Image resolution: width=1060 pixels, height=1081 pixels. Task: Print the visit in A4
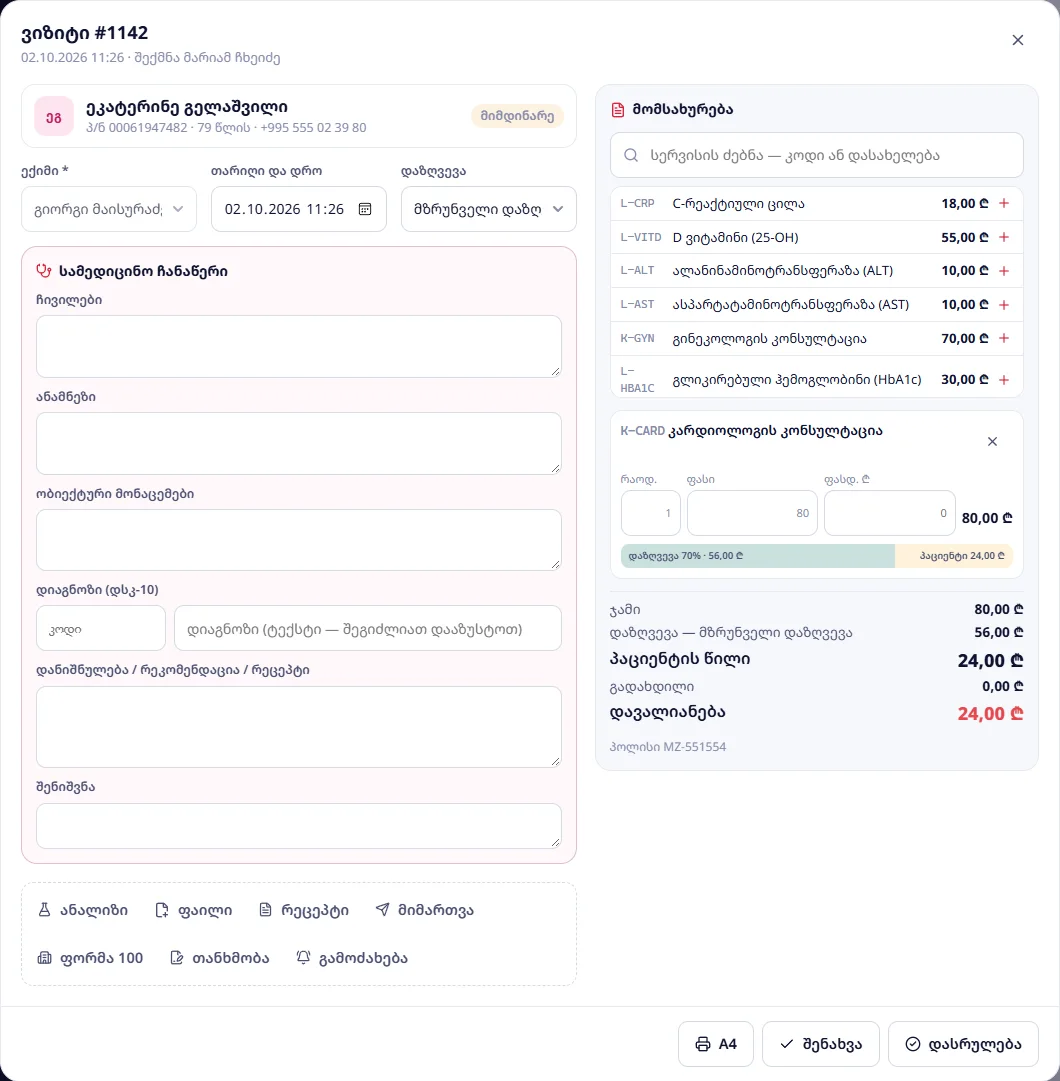click(x=715, y=1044)
